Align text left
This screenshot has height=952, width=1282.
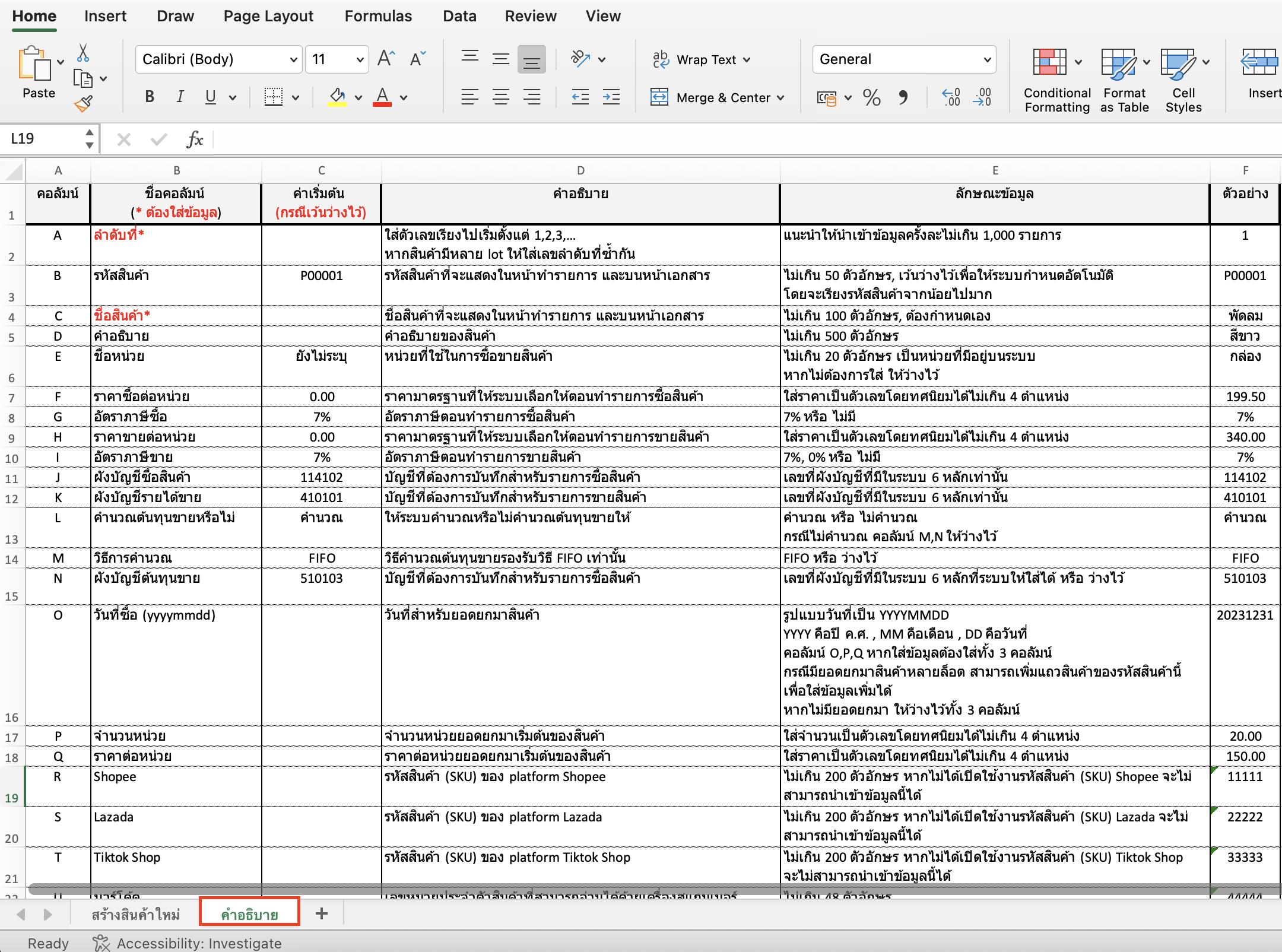coord(470,97)
